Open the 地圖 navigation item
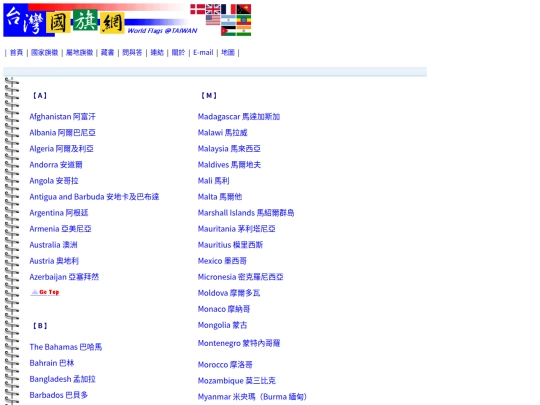This screenshot has width=540, height=405. pyautogui.click(x=228, y=53)
